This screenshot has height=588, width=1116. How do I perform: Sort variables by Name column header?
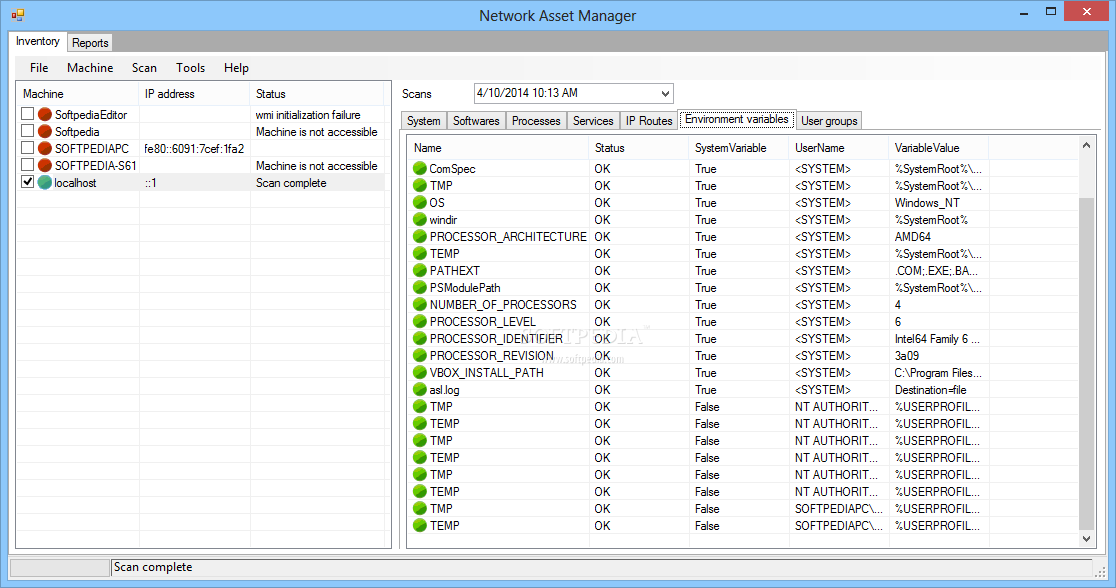(498, 148)
